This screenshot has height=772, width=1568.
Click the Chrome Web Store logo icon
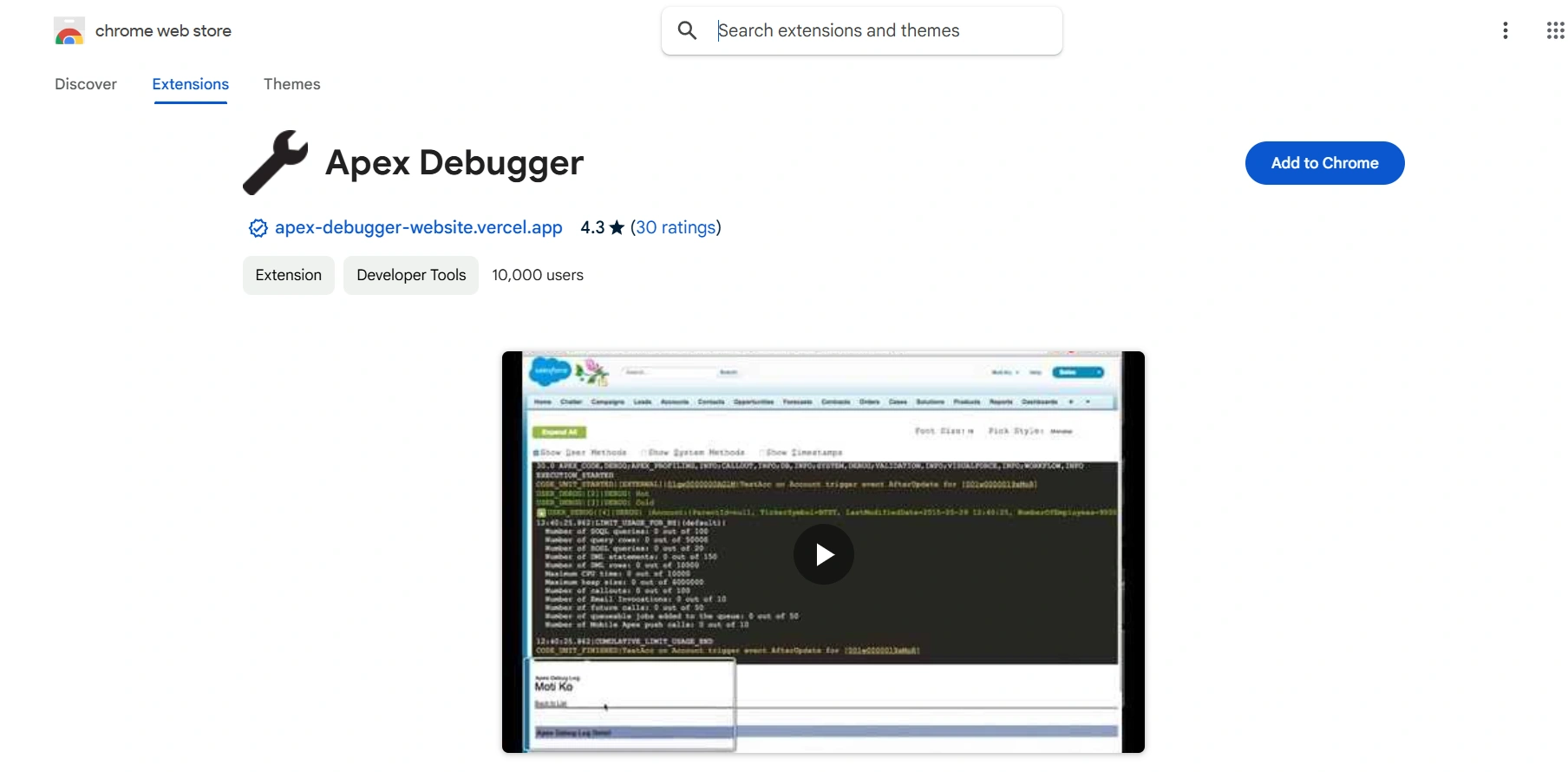tap(69, 31)
